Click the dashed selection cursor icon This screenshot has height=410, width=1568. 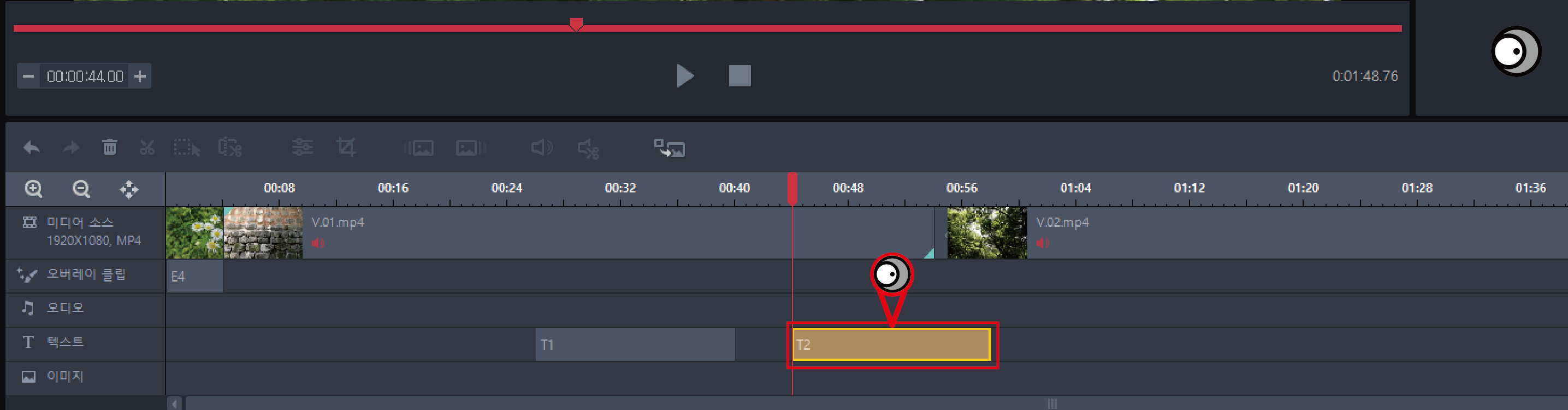(x=187, y=148)
